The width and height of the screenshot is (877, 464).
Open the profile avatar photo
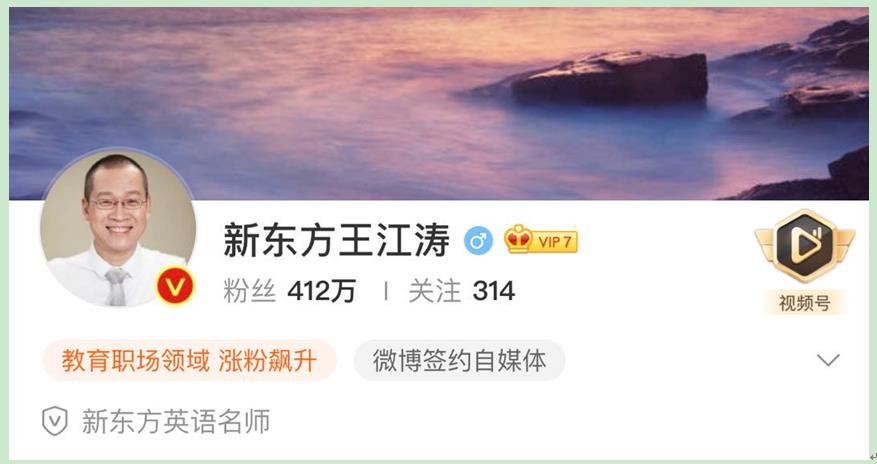point(118,228)
